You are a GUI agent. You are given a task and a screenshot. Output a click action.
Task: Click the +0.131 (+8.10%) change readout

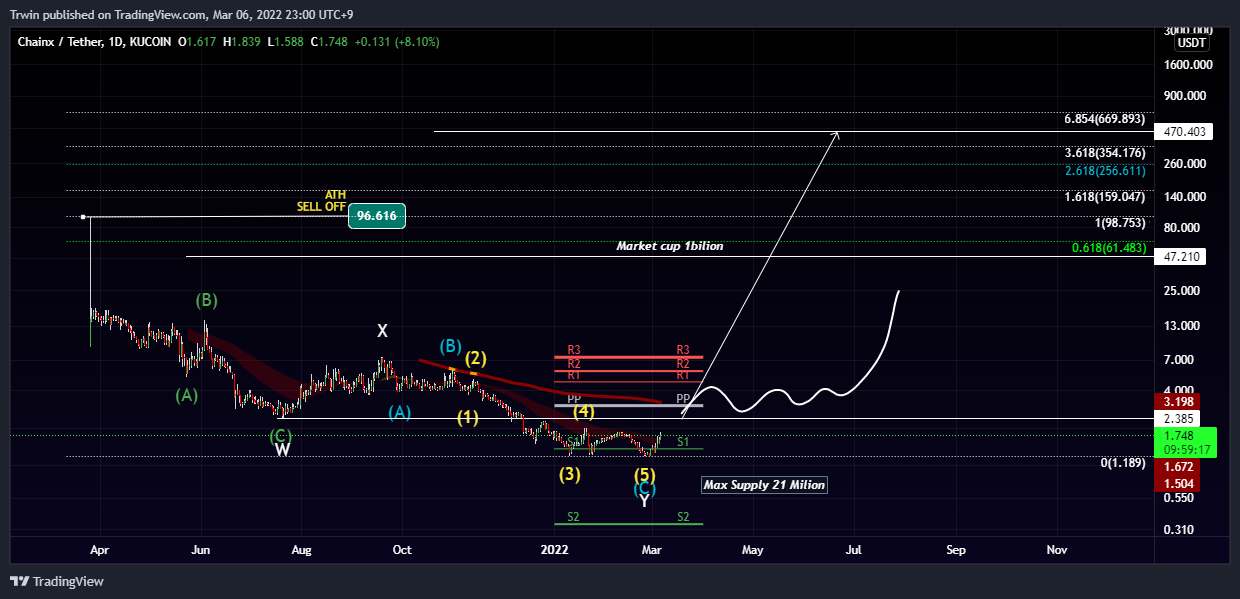[396, 42]
